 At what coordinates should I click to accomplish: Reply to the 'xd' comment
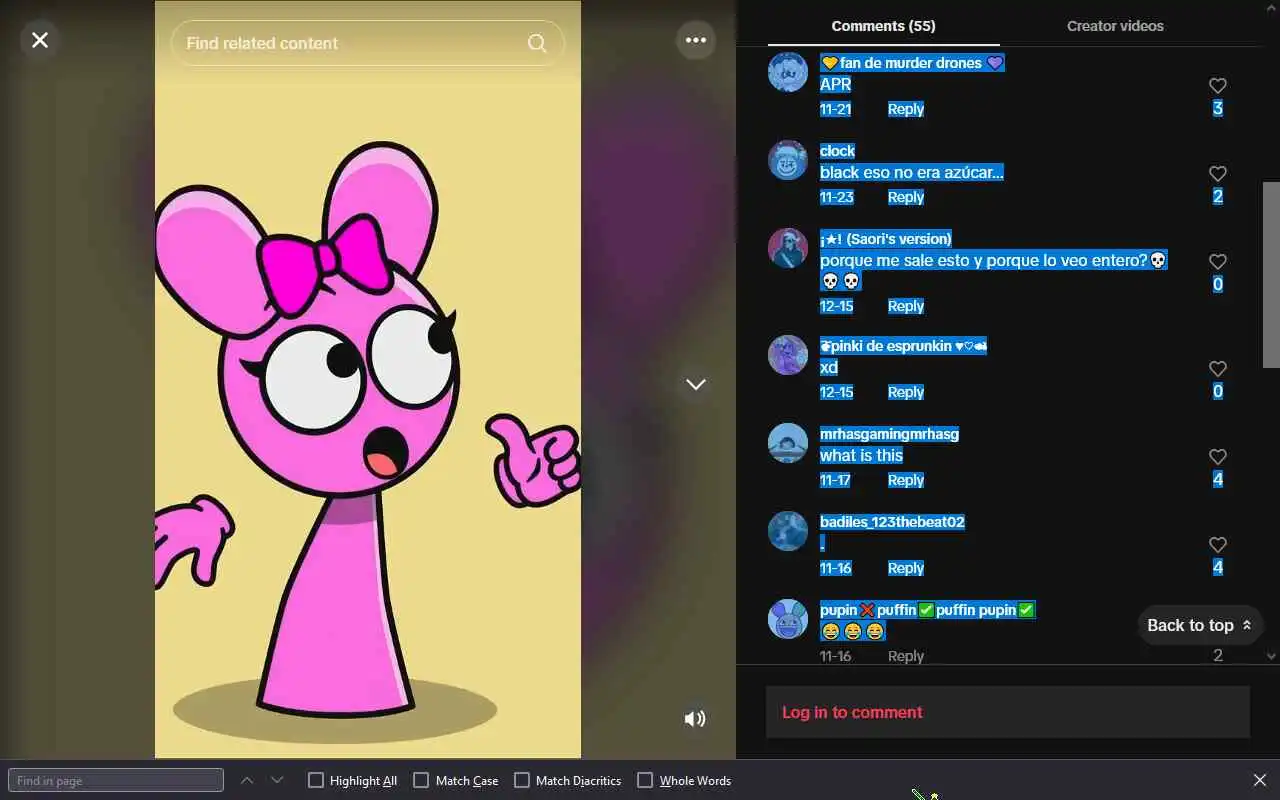[x=906, y=392]
